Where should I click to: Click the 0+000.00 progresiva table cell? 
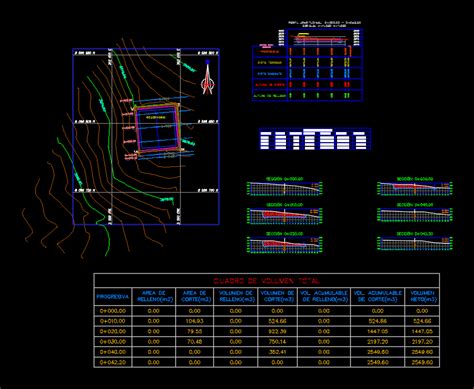coord(113,311)
